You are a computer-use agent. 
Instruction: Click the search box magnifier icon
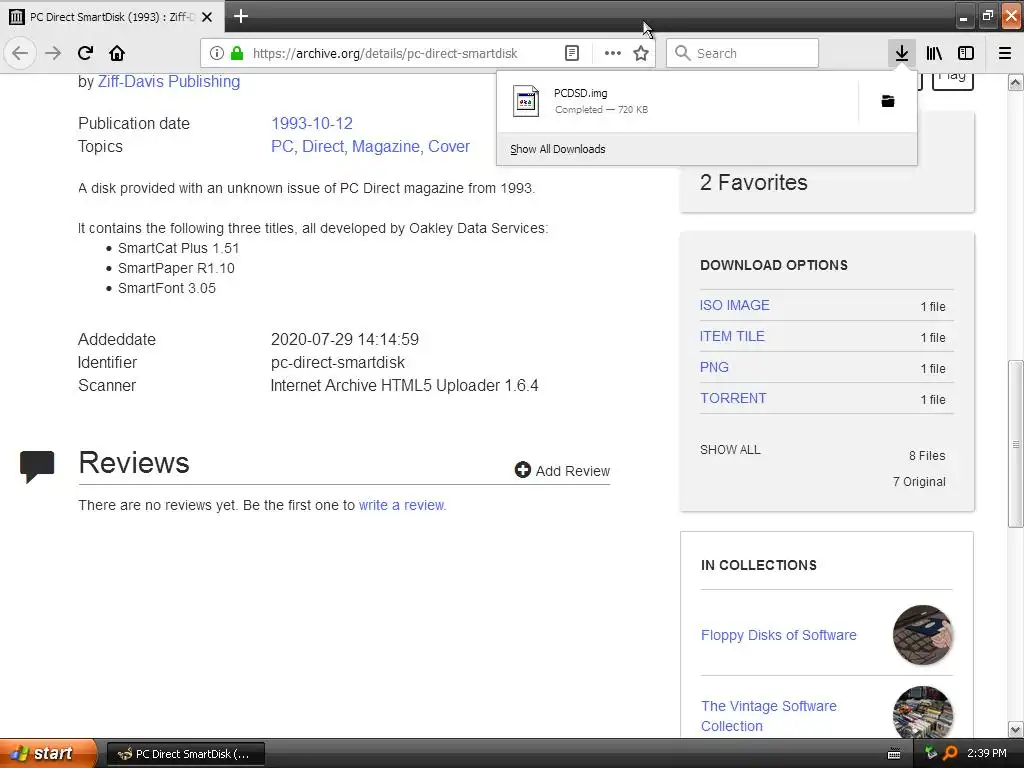(x=682, y=53)
